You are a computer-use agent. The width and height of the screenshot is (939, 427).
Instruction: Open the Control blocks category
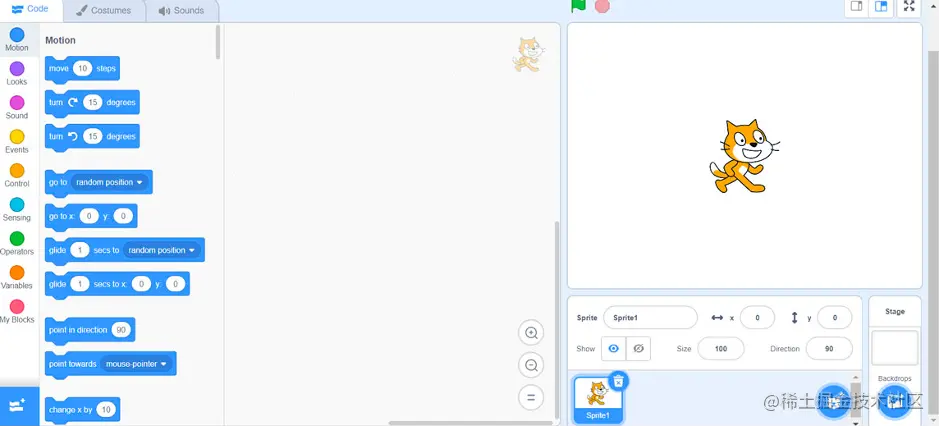pyautogui.click(x=17, y=176)
